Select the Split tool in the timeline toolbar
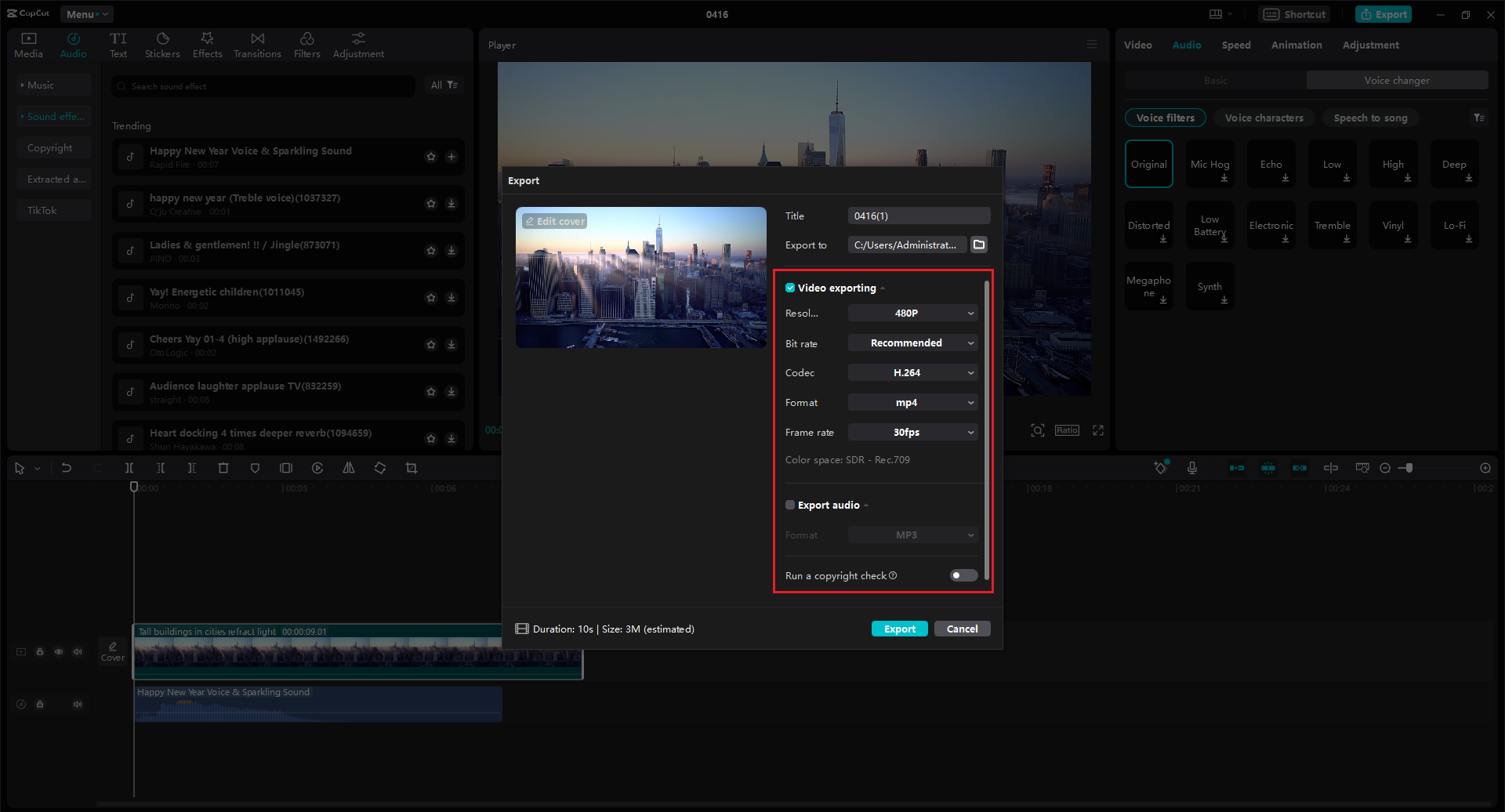 click(129, 467)
